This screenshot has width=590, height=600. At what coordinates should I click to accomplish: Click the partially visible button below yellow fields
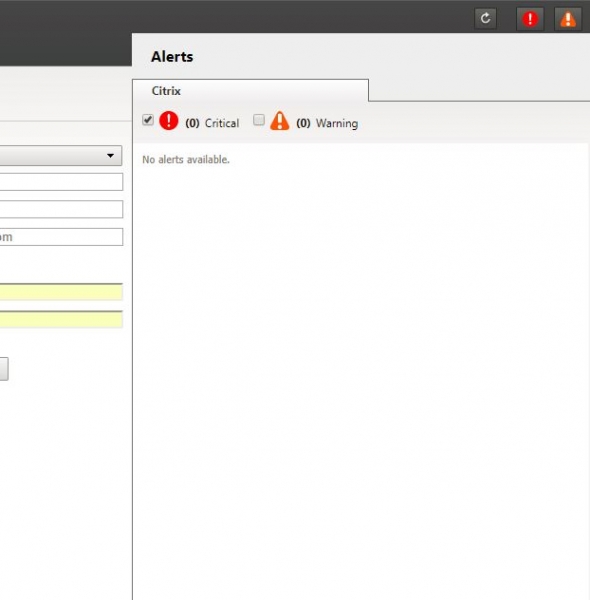tap(4, 369)
